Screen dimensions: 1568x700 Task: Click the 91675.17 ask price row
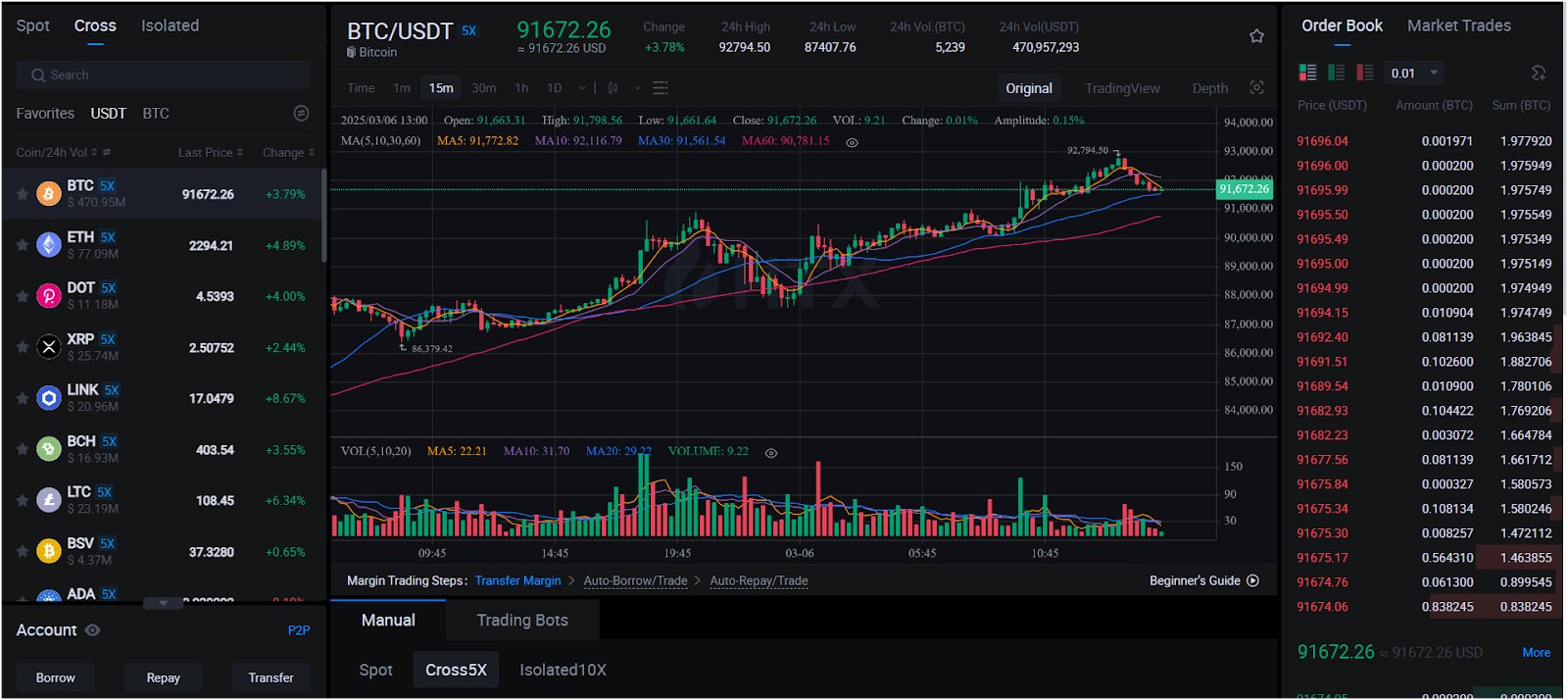coord(1424,558)
